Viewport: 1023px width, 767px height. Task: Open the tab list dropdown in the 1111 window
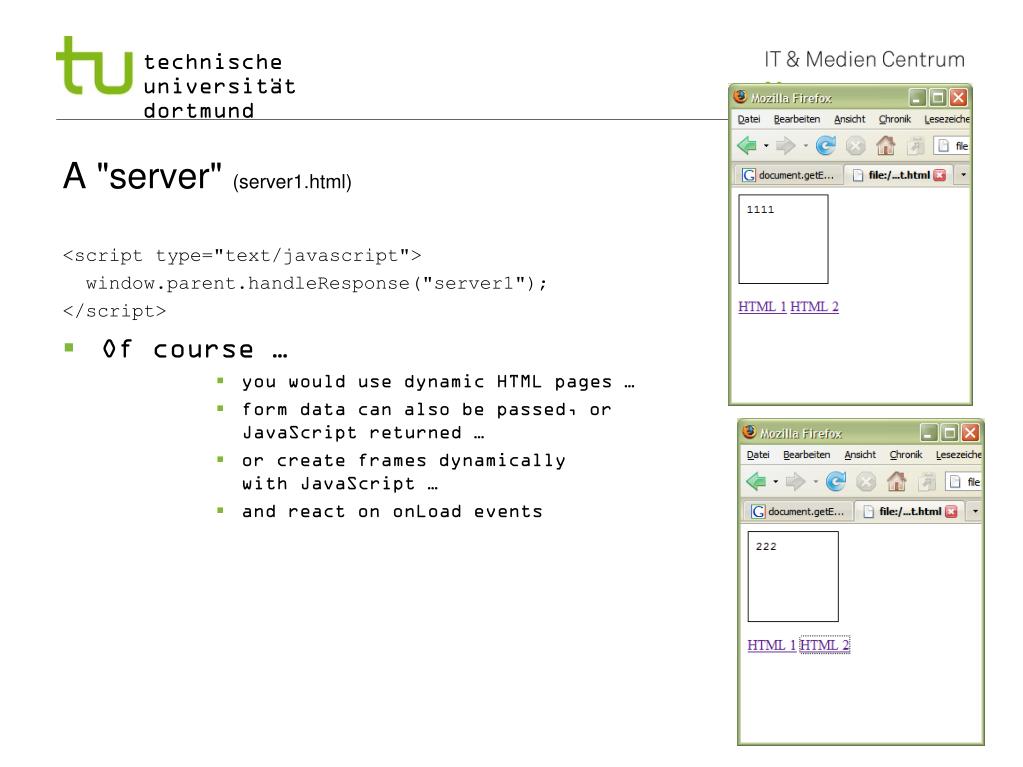tap(963, 175)
